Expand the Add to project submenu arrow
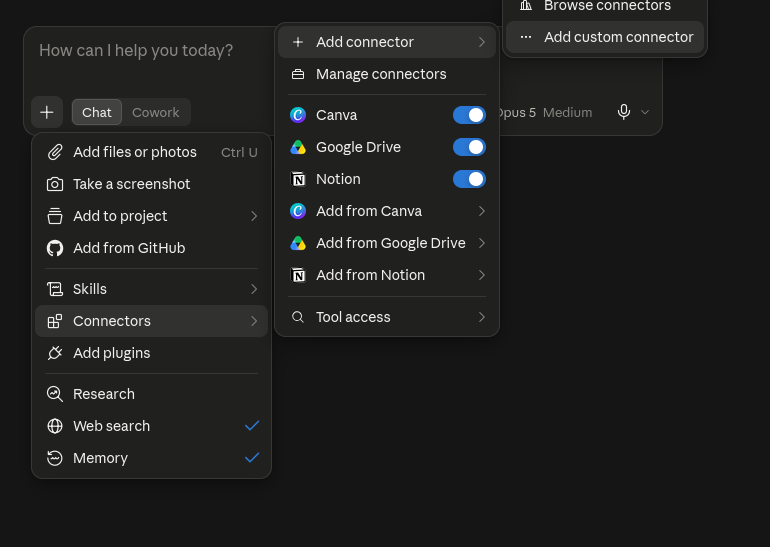The height and width of the screenshot is (547, 770). [x=254, y=216]
